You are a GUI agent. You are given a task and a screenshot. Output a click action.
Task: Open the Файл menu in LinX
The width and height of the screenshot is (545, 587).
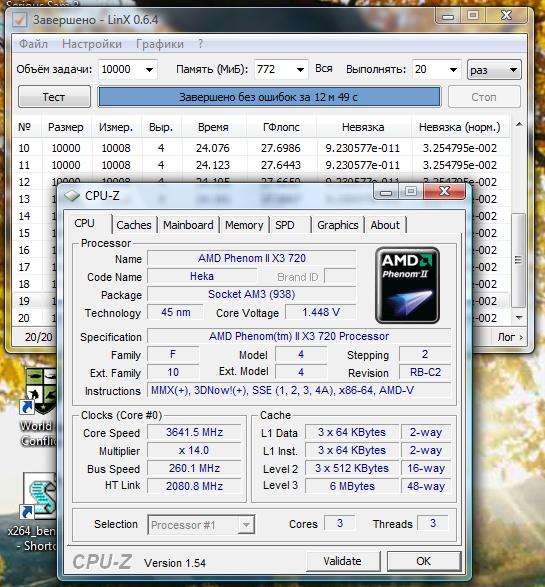pyautogui.click(x=33, y=44)
